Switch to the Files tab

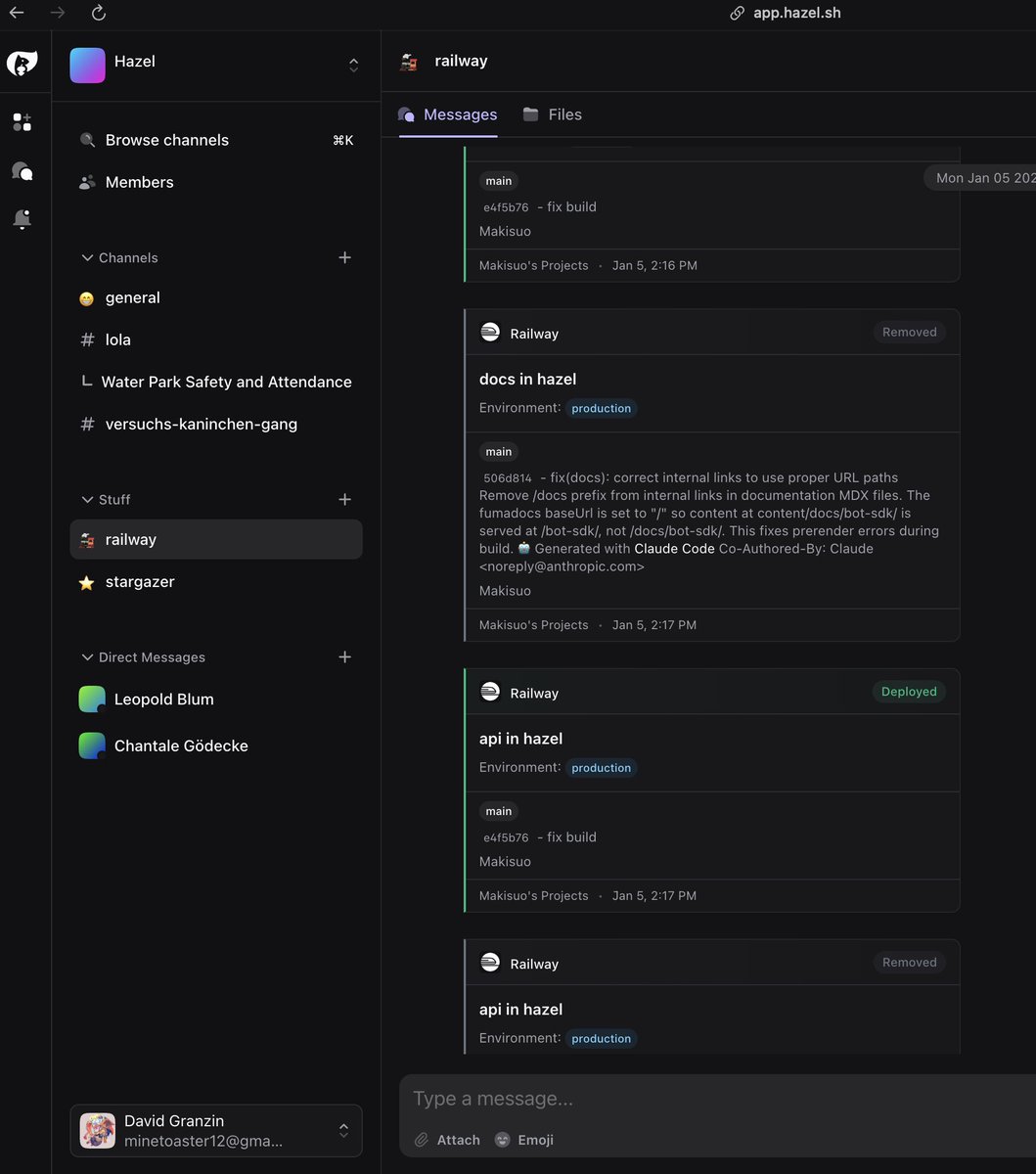pos(553,114)
